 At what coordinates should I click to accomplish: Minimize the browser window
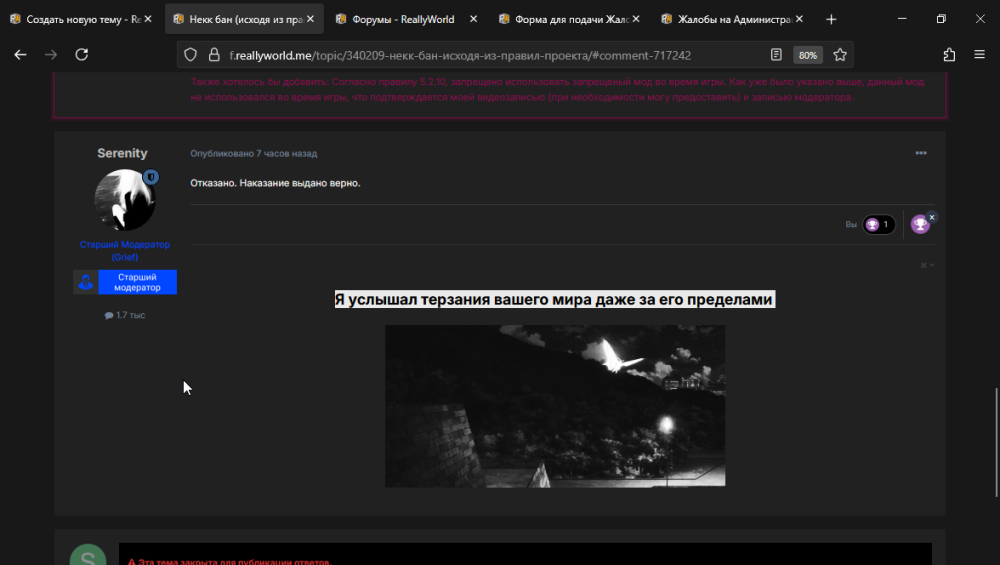point(902,19)
